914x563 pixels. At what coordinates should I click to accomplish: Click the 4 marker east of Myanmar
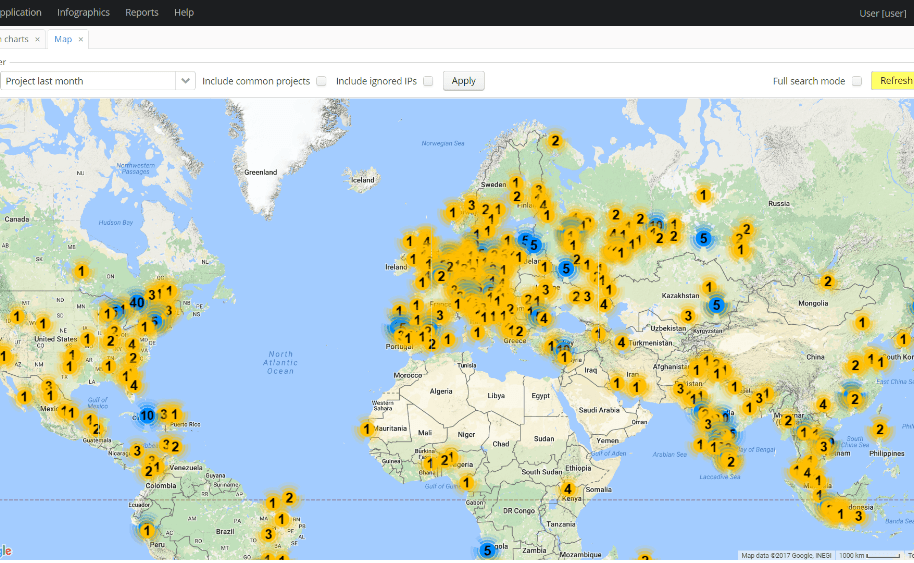tap(822, 404)
